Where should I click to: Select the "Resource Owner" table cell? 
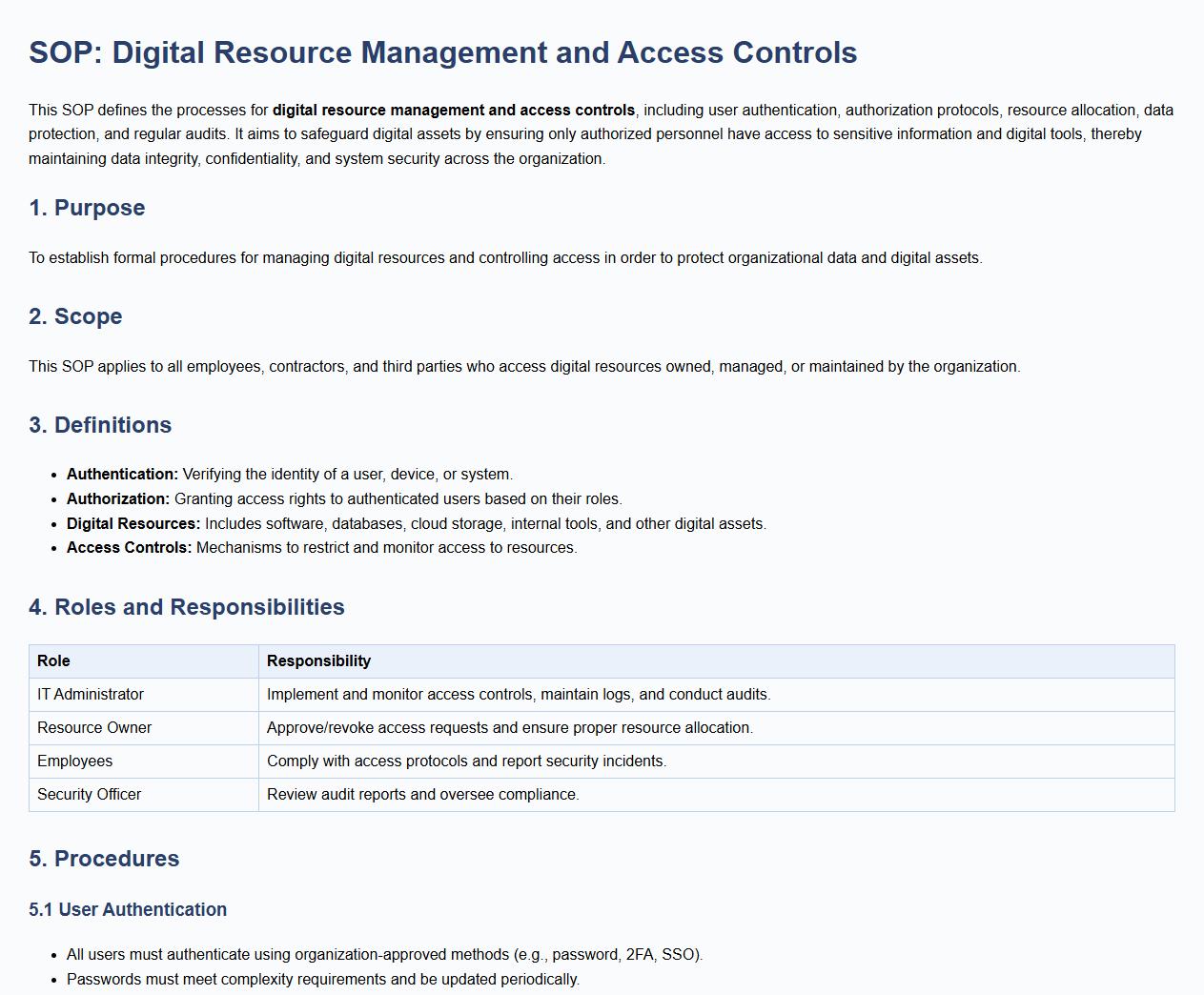(94, 728)
